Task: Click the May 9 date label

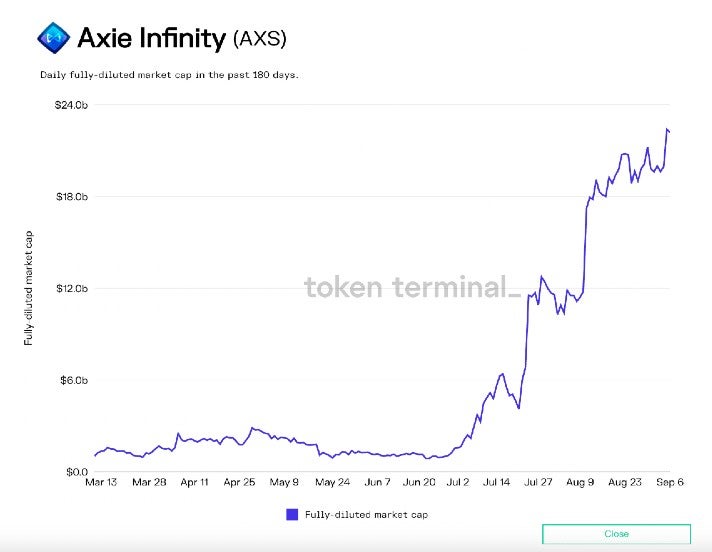Action: click(x=285, y=482)
